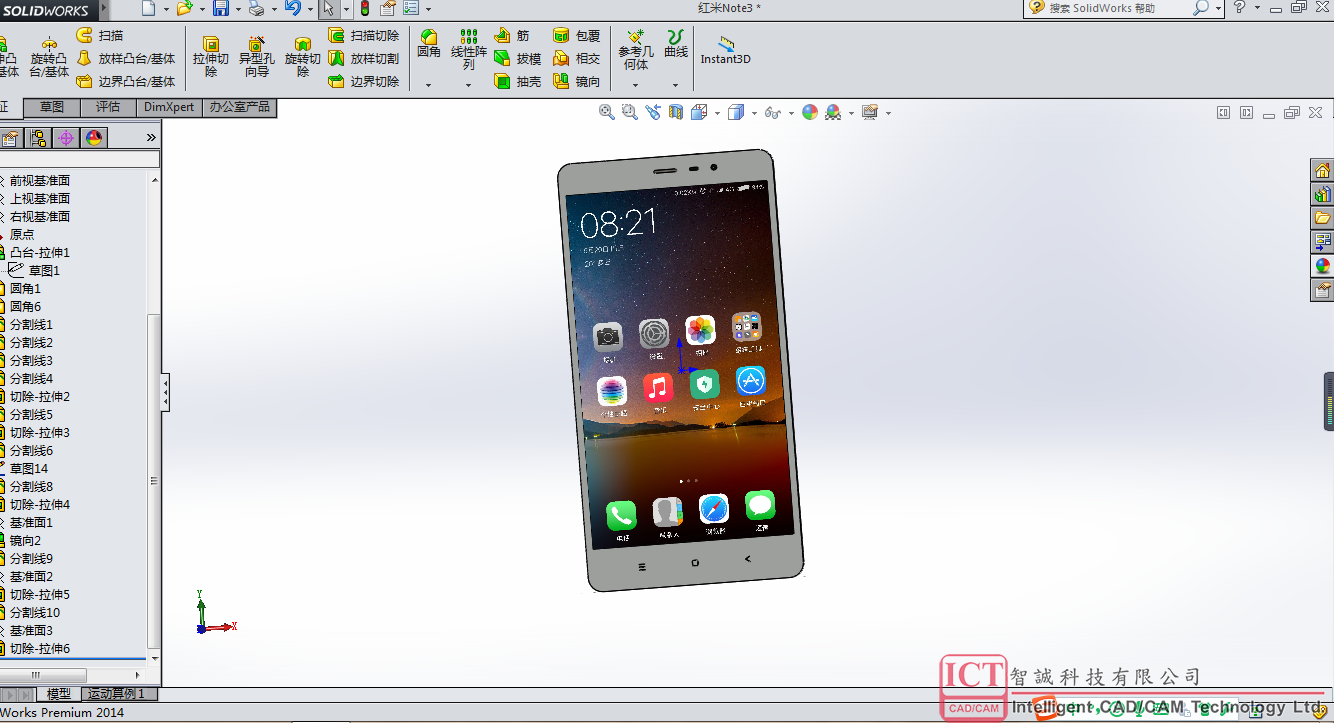Expand the 曲线 dropdown arrow

tap(676, 85)
